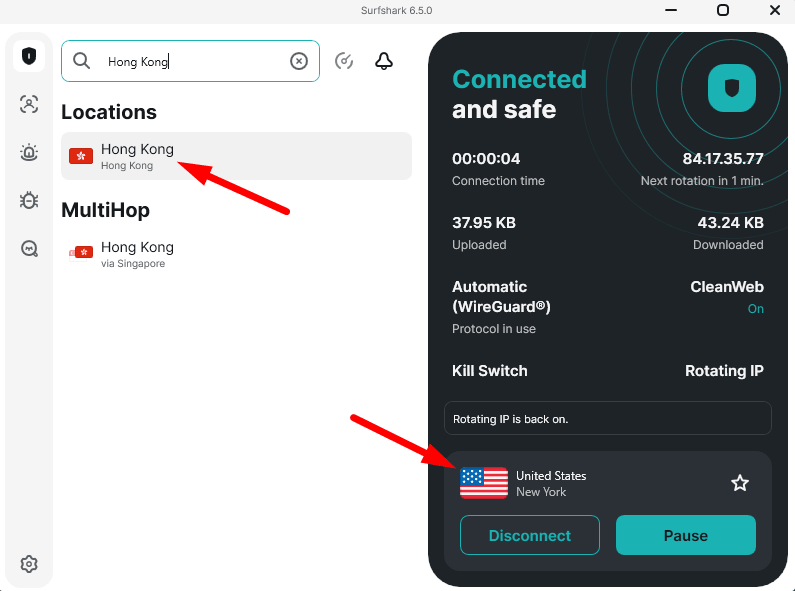Click the IP address 84.17.35.77
The image size is (795, 591).
click(723, 159)
